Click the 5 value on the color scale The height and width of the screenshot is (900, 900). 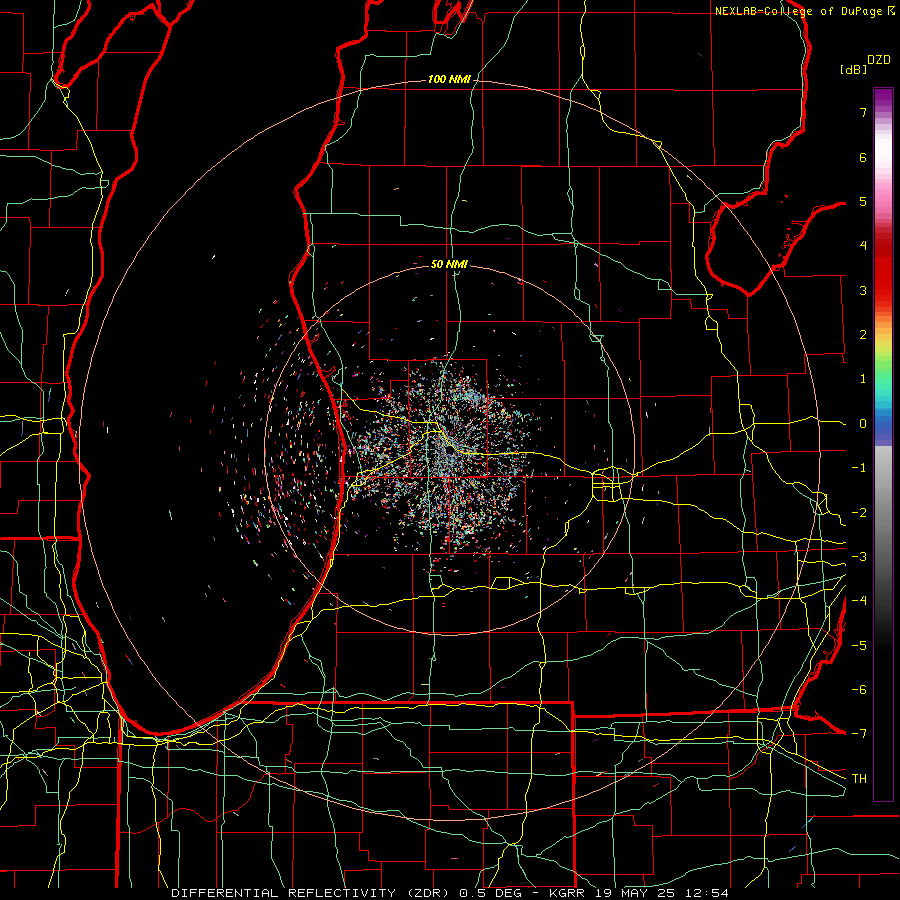(863, 201)
